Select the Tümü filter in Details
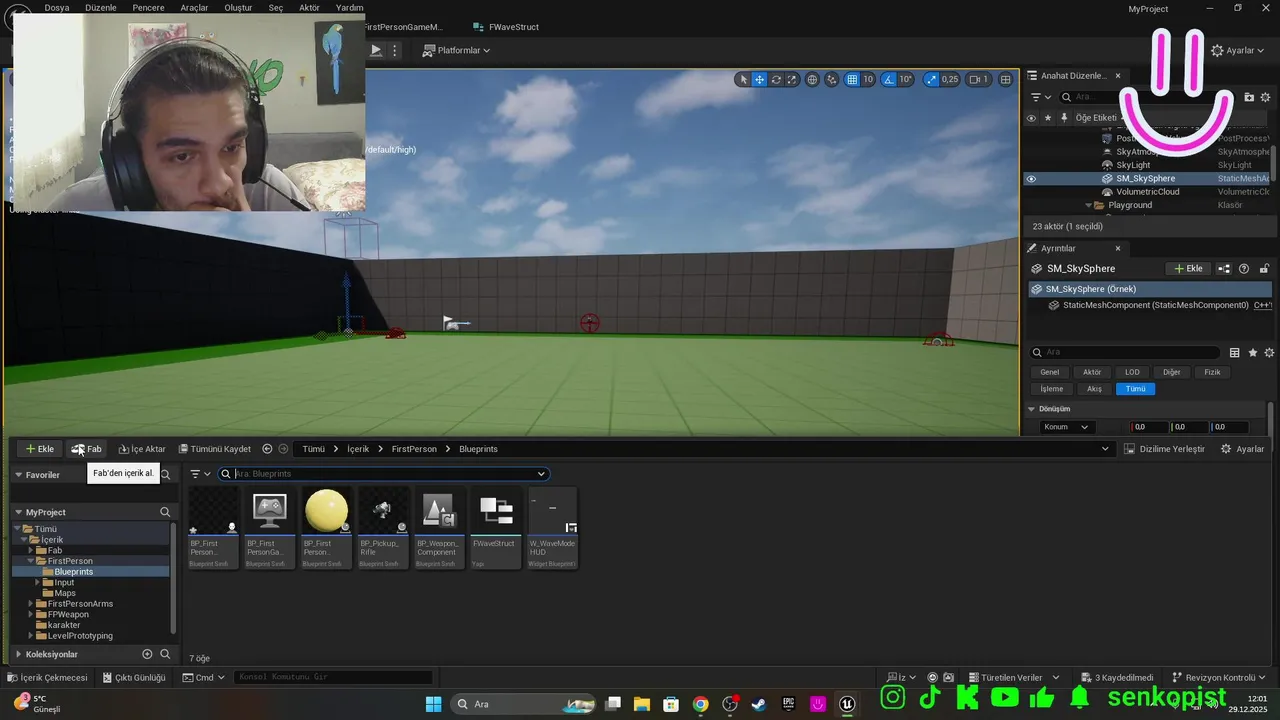 pyautogui.click(x=1135, y=389)
